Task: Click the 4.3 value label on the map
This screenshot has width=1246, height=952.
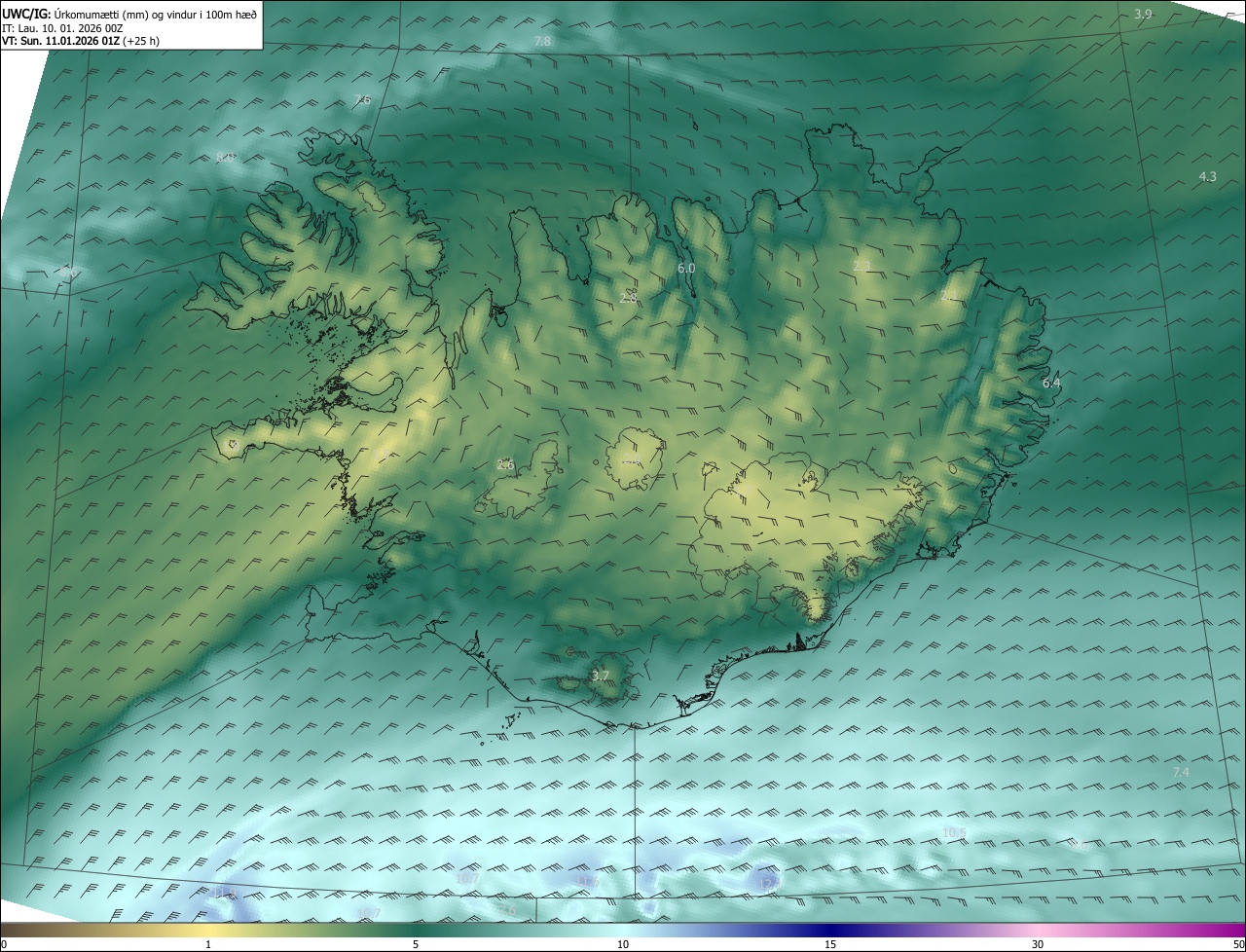Action: pos(1207,176)
